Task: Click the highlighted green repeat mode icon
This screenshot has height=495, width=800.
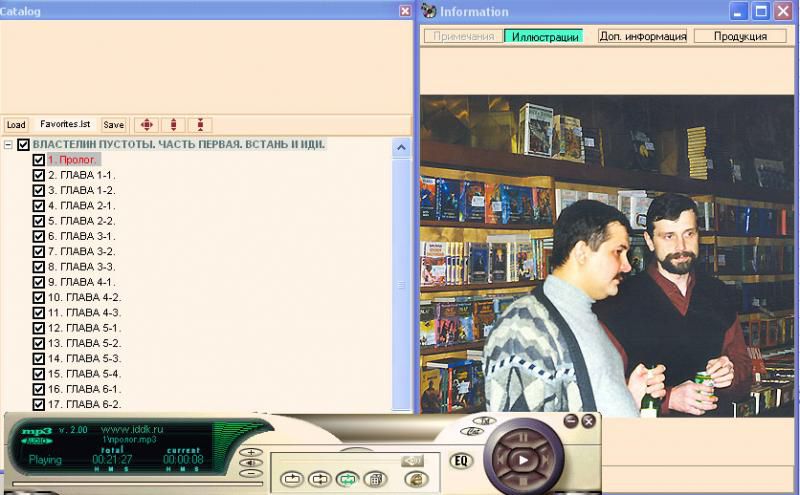Action: tap(347, 479)
